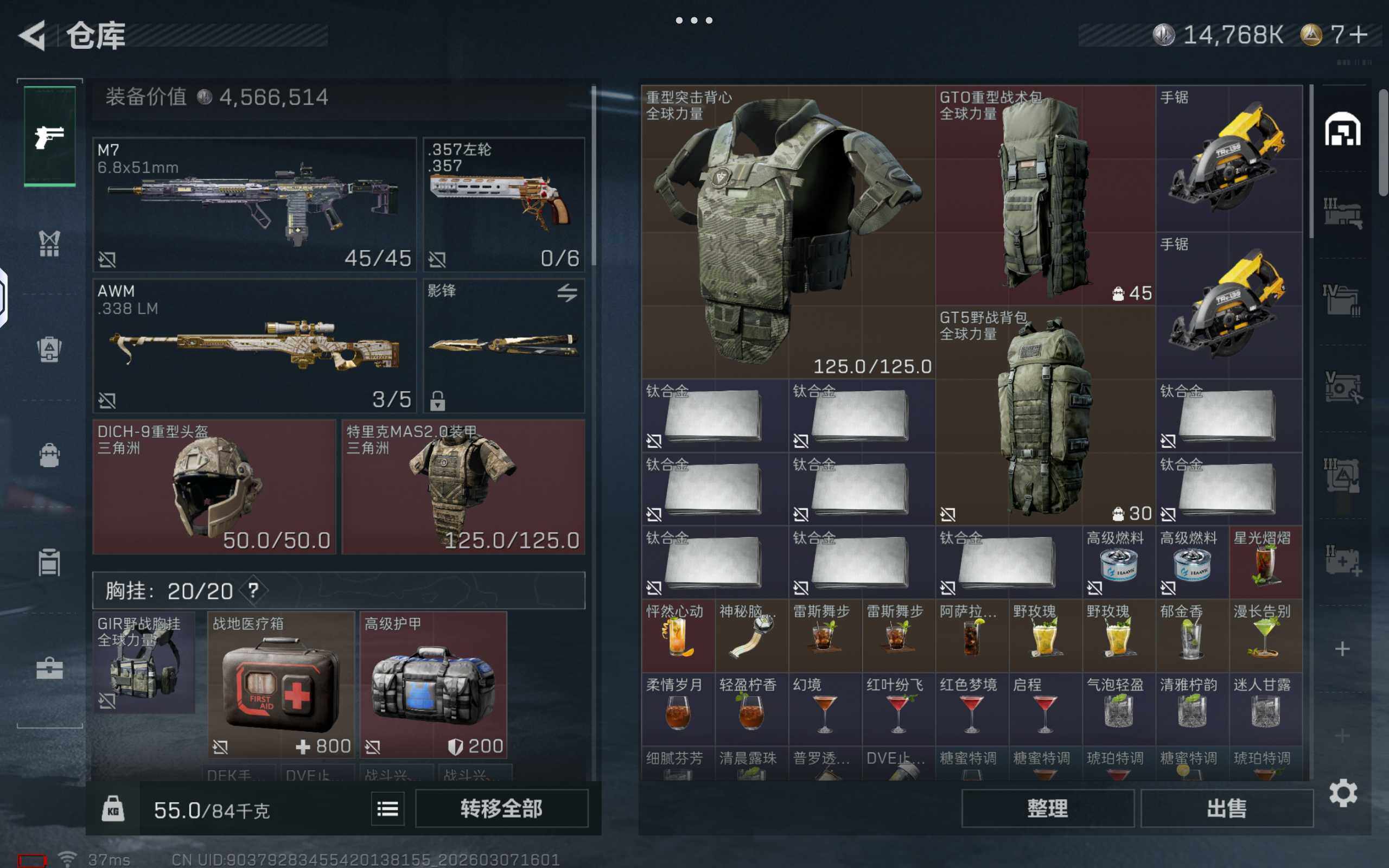The height and width of the screenshot is (868, 1389).
Task: Toggle the bind marker on the M7 rifle
Action: coord(107,259)
